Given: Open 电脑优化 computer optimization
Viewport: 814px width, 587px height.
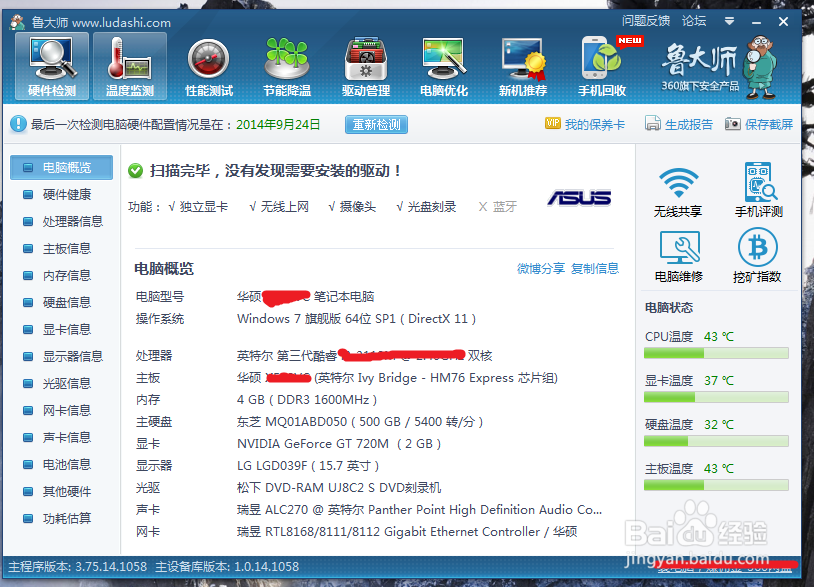Looking at the screenshot, I should click(444, 66).
